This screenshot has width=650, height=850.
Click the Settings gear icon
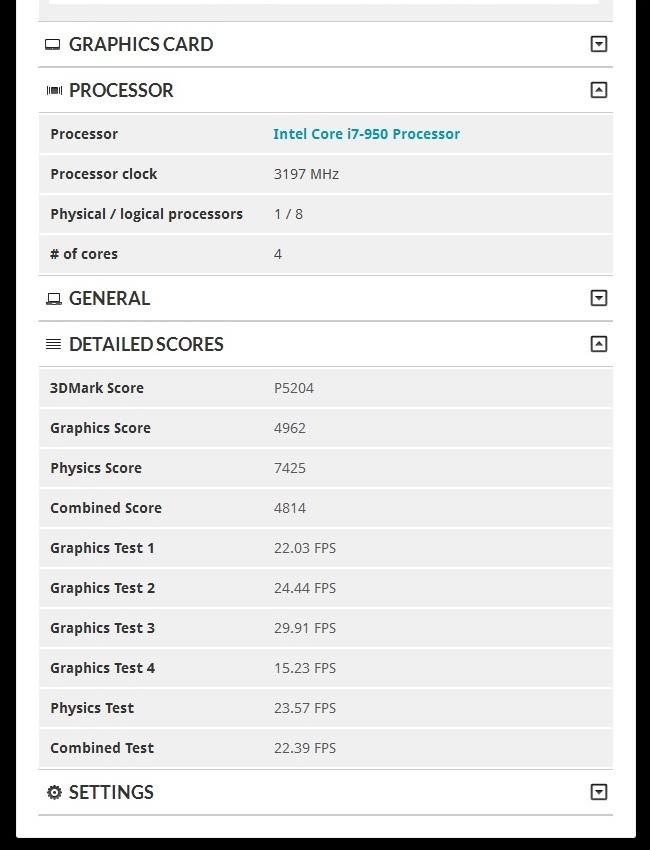pyautogui.click(x=54, y=792)
